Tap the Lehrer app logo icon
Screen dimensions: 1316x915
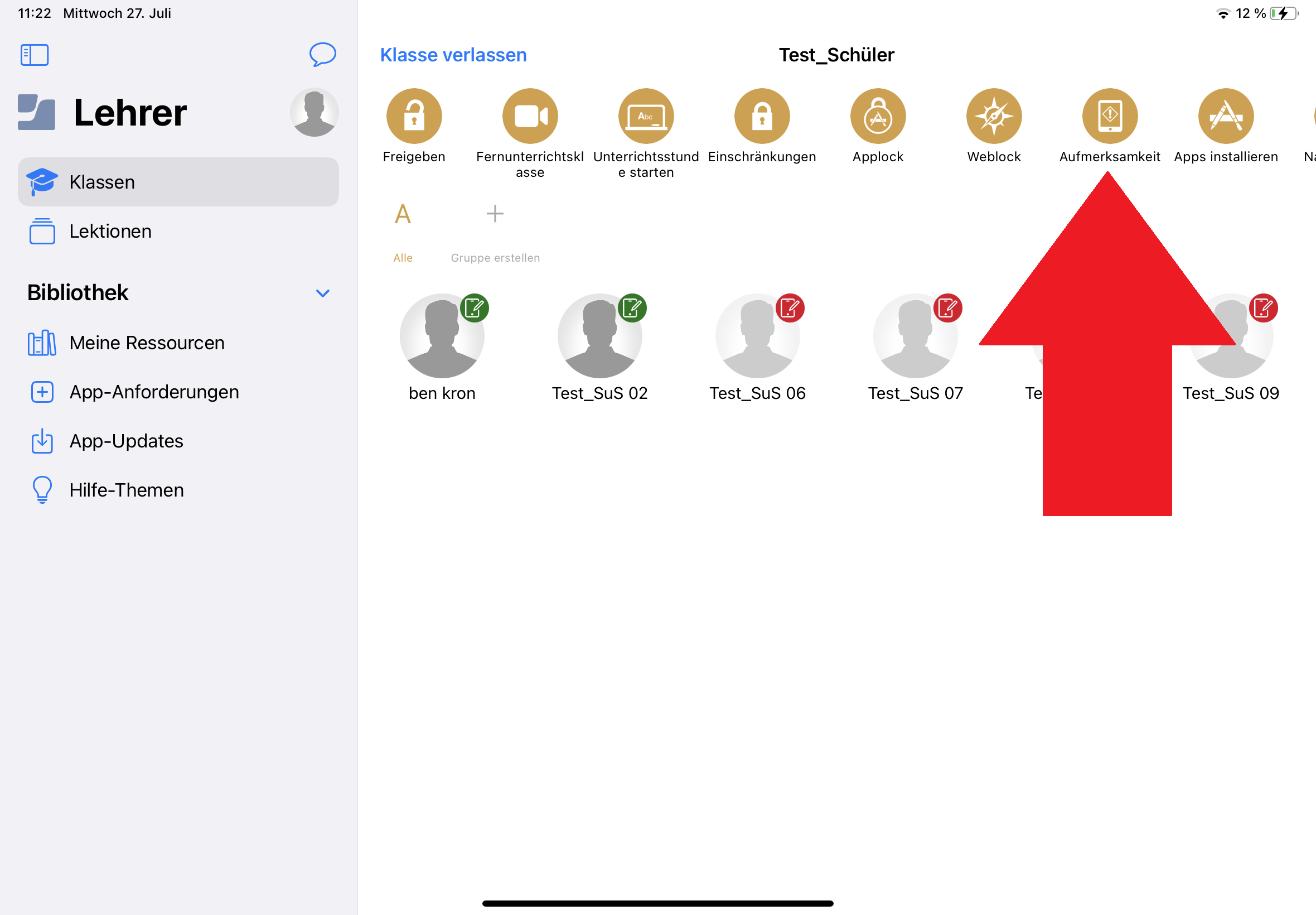[37, 112]
